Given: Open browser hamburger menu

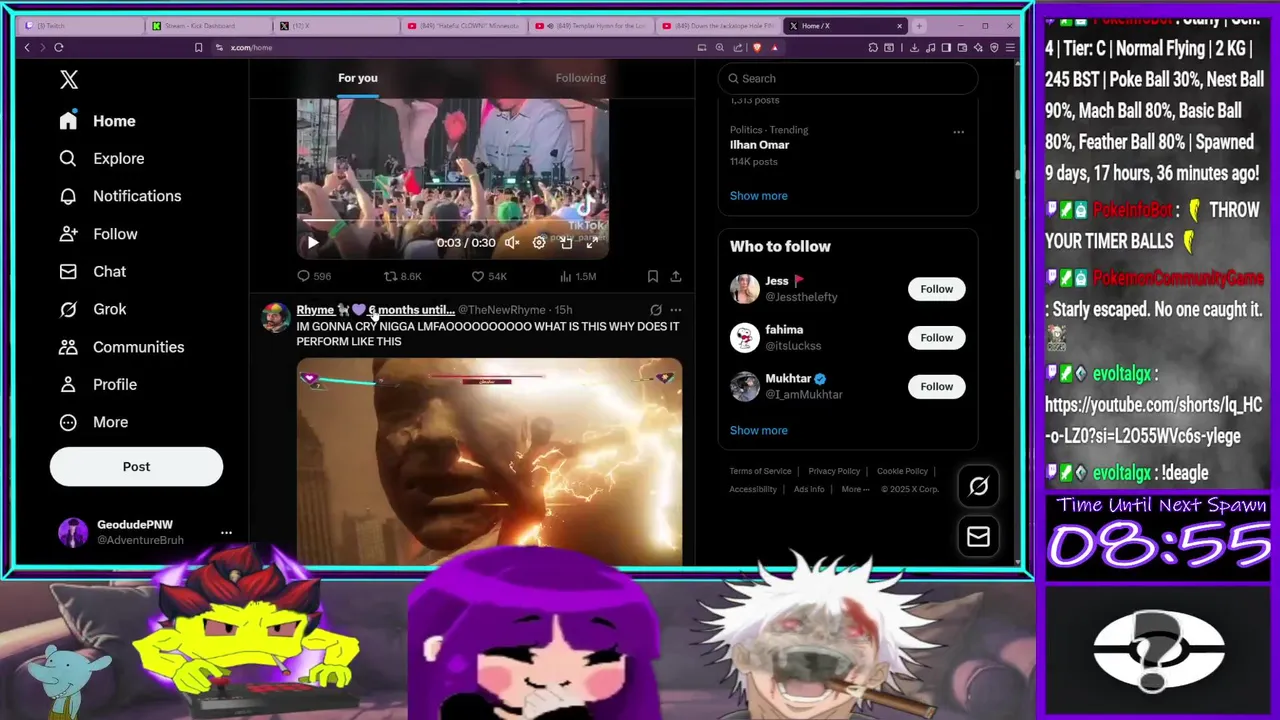Looking at the screenshot, I should [1010, 47].
